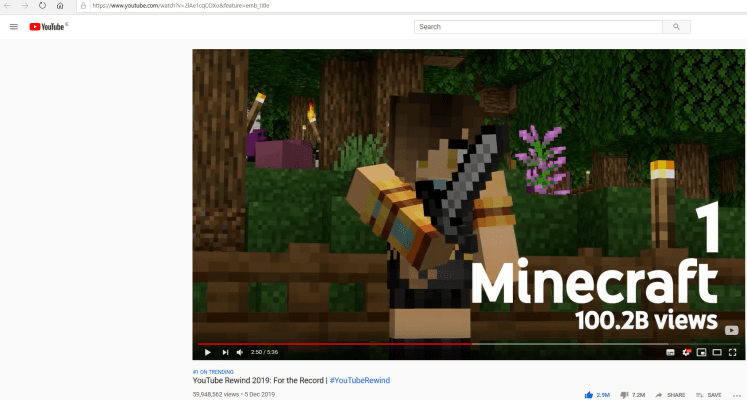Like the video with thumbs up
Viewport: 747px width, 400px height.
pyautogui.click(x=589, y=395)
